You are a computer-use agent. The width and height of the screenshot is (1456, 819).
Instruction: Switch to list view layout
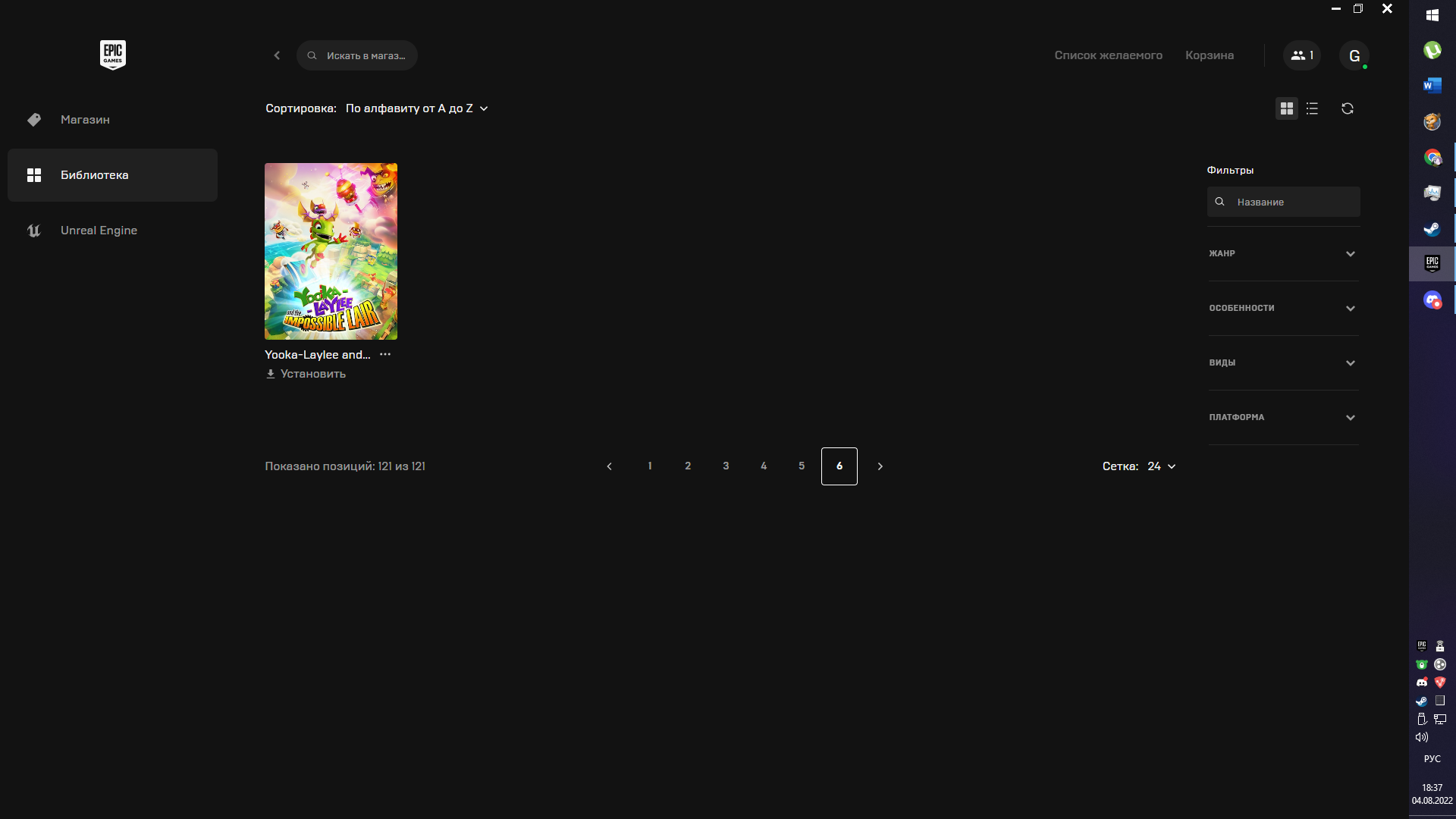click(x=1312, y=108)
